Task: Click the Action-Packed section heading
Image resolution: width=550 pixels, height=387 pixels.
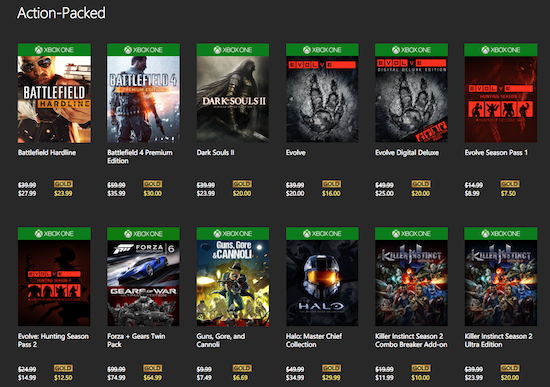Action: tap(61, 13)
